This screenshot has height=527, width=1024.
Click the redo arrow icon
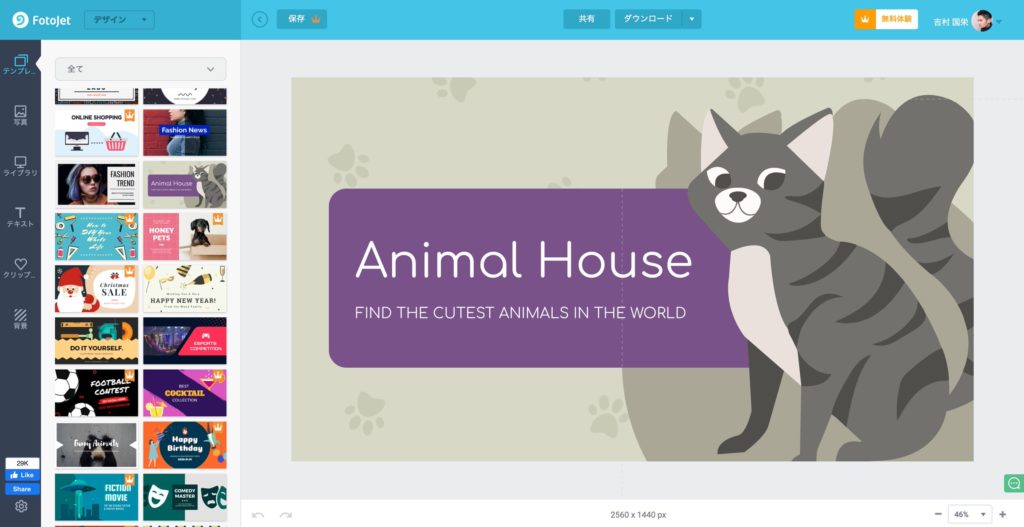pos(286,514)
